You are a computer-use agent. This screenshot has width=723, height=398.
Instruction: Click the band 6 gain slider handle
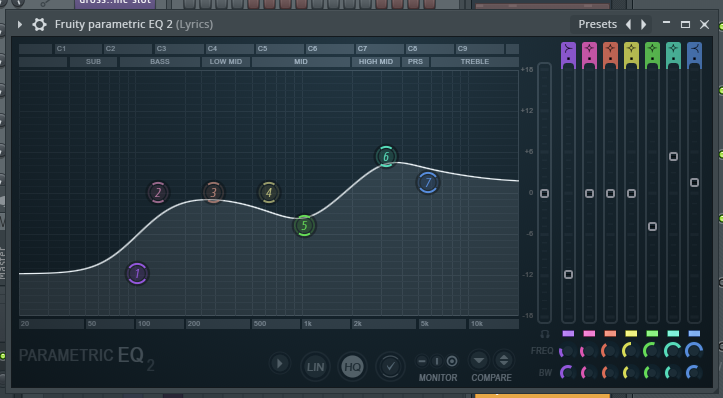click(x=673, y=157)
